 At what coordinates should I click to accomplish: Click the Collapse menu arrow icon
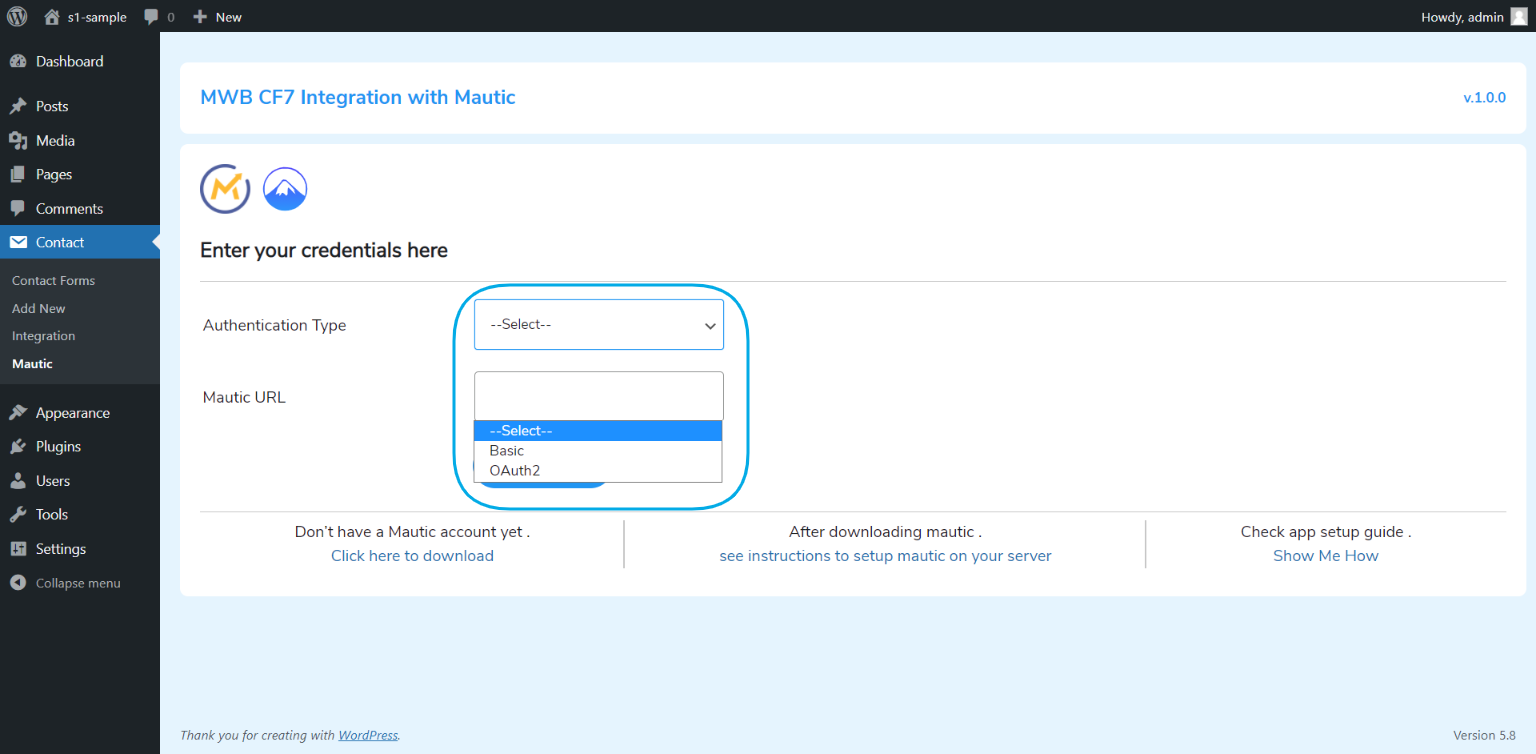click(x=18, y=582)
